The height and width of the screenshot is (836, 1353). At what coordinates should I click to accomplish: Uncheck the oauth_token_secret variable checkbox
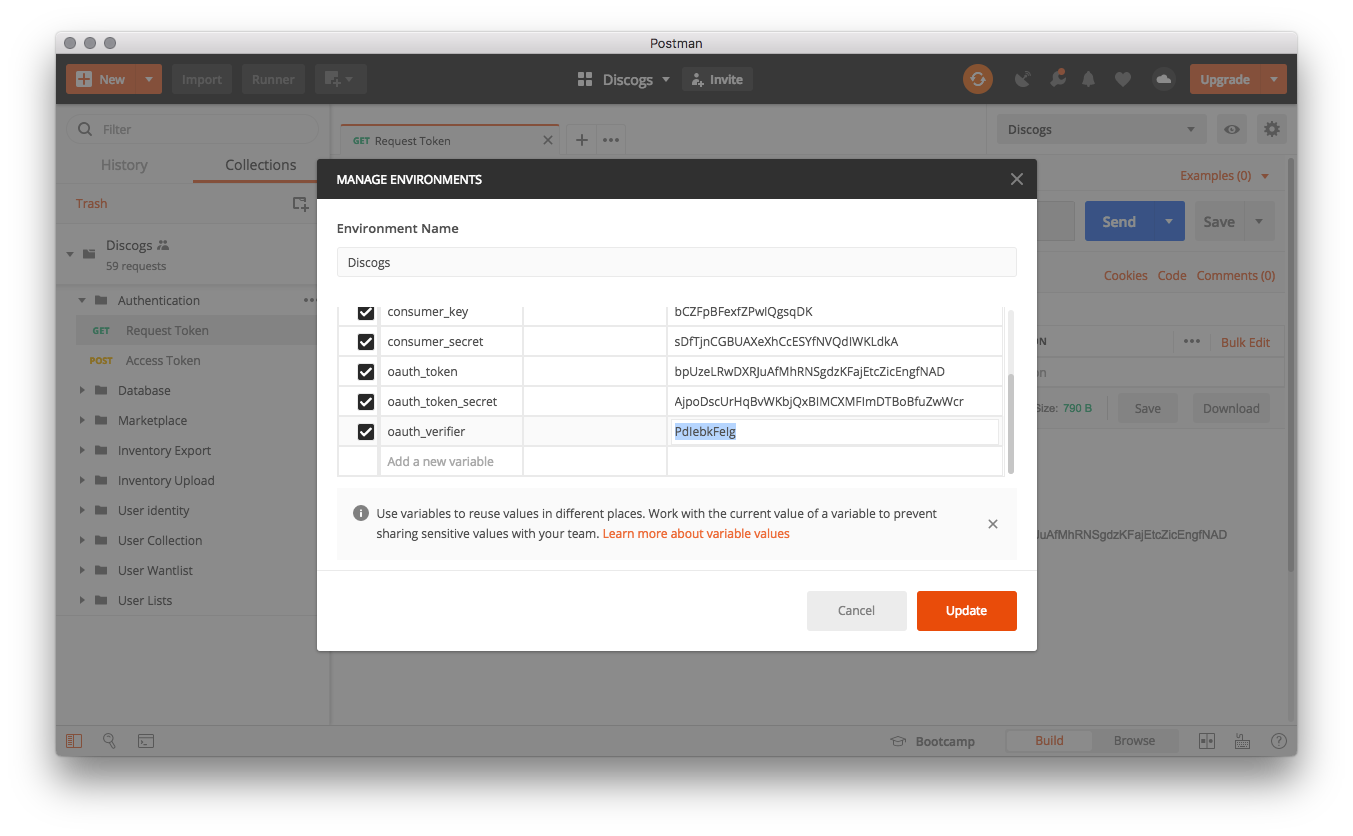coord(366,402)
